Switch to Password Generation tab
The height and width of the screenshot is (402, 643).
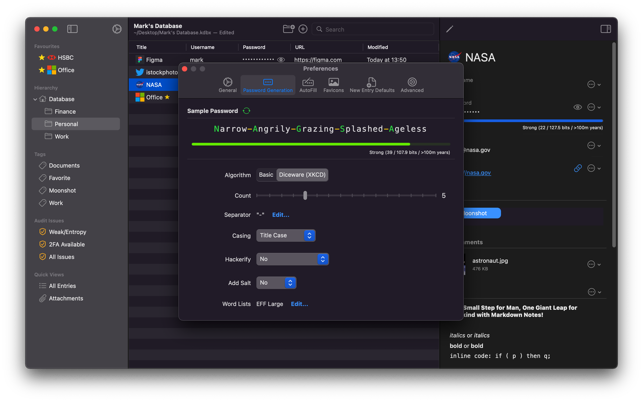pyautogui.click(x=268, y=85)
